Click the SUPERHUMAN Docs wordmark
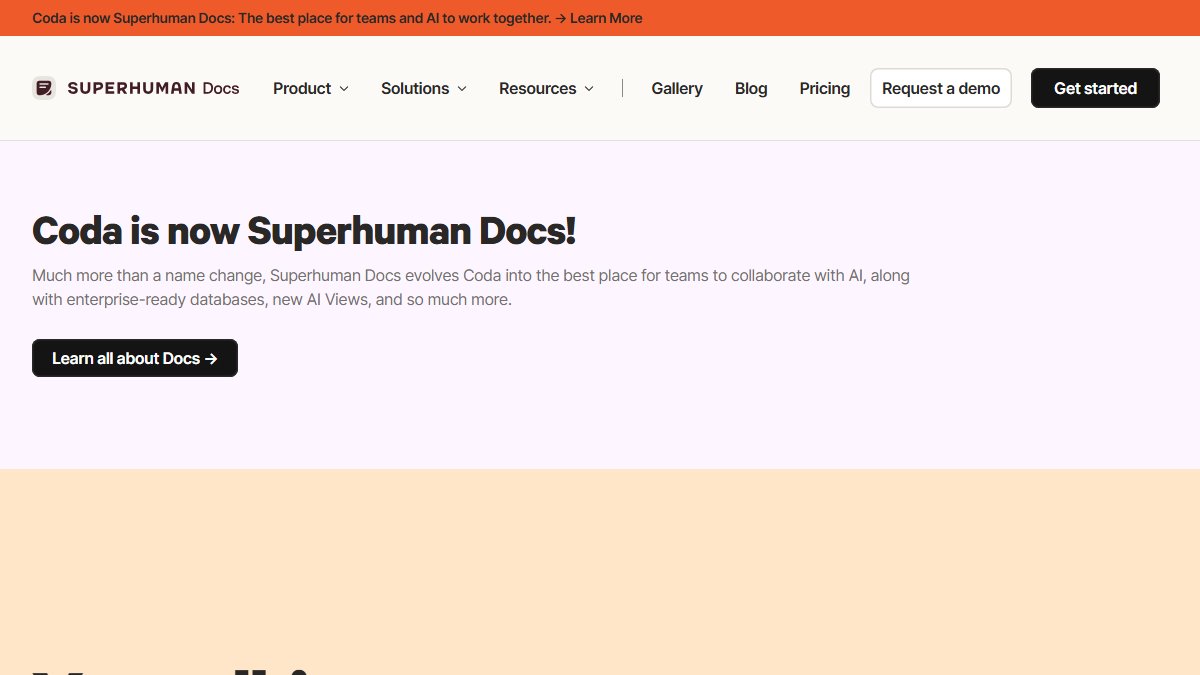Image resolution: width=1200 pixels, height=675 pixels. (153, 88)
